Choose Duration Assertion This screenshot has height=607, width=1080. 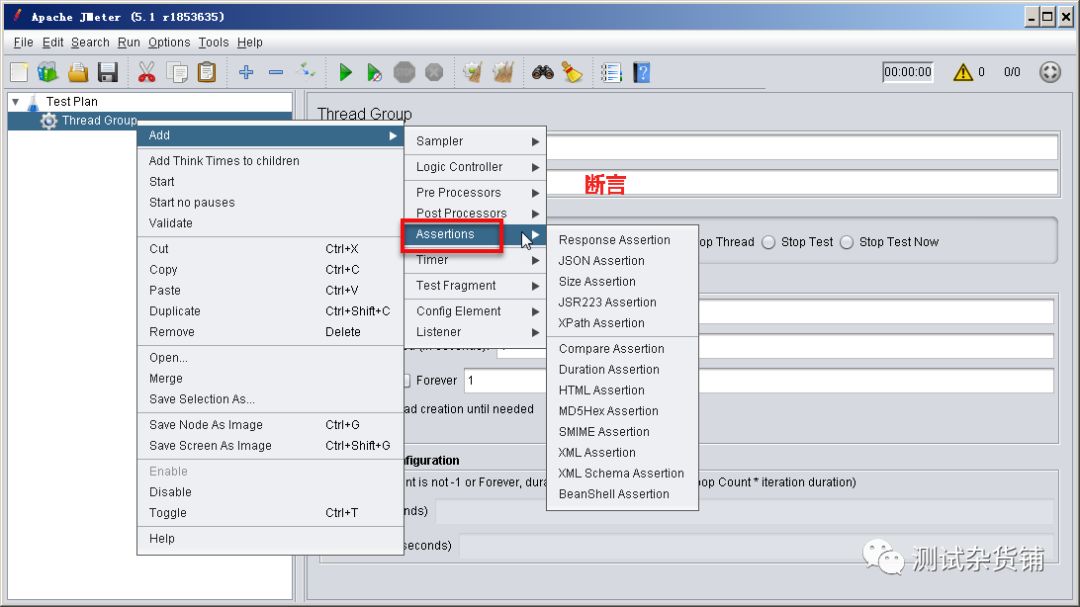point(622,369)
